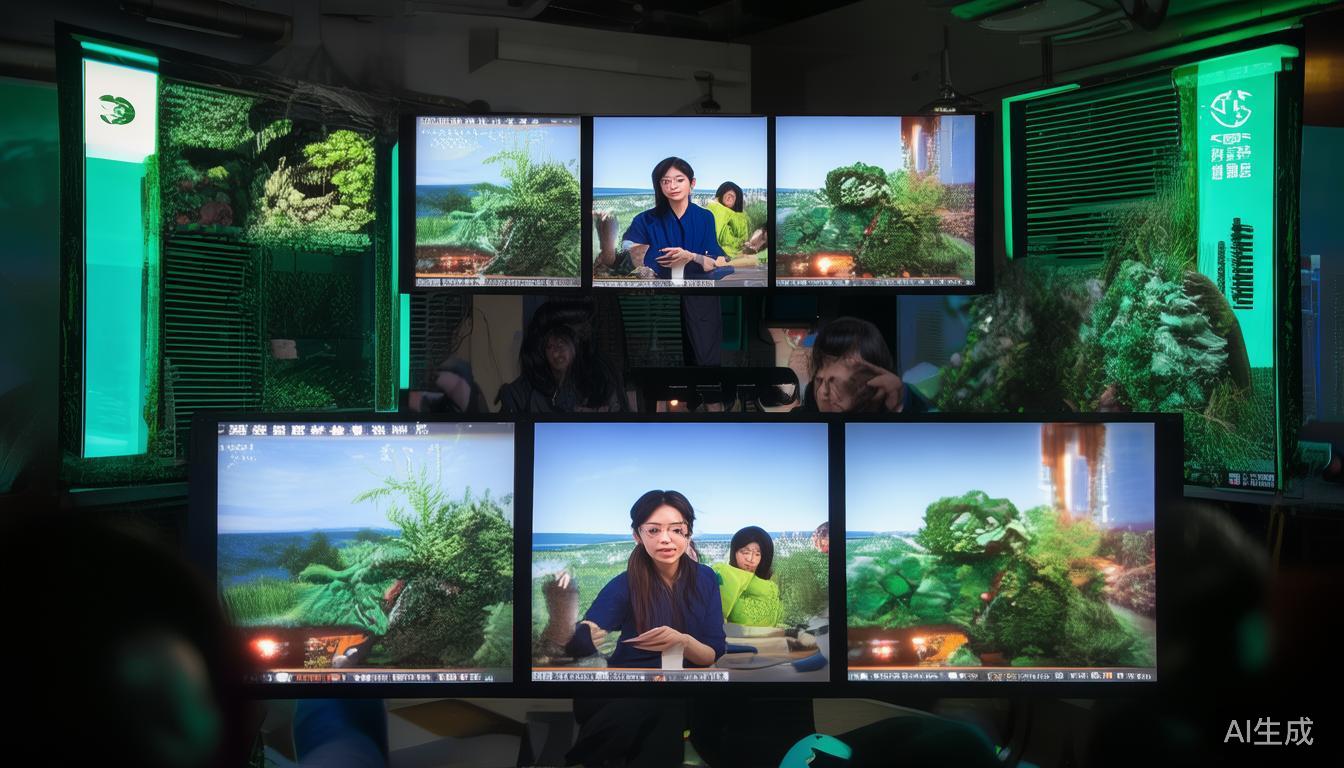Screen dimensions: 1344x768
Task: Click the bottom status bar of lower-left screen
Action: point(365,675)
